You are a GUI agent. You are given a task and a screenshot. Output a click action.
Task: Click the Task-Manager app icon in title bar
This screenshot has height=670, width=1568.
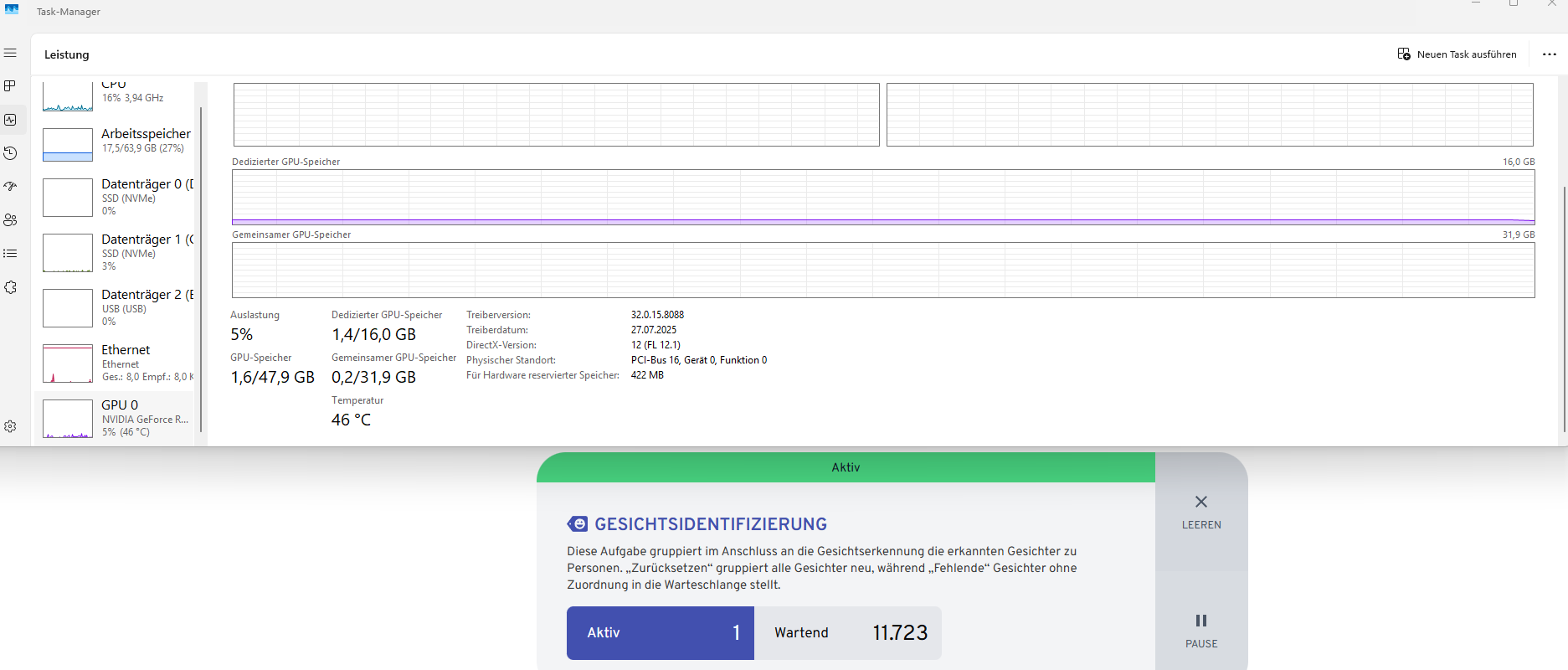[12, 9]
